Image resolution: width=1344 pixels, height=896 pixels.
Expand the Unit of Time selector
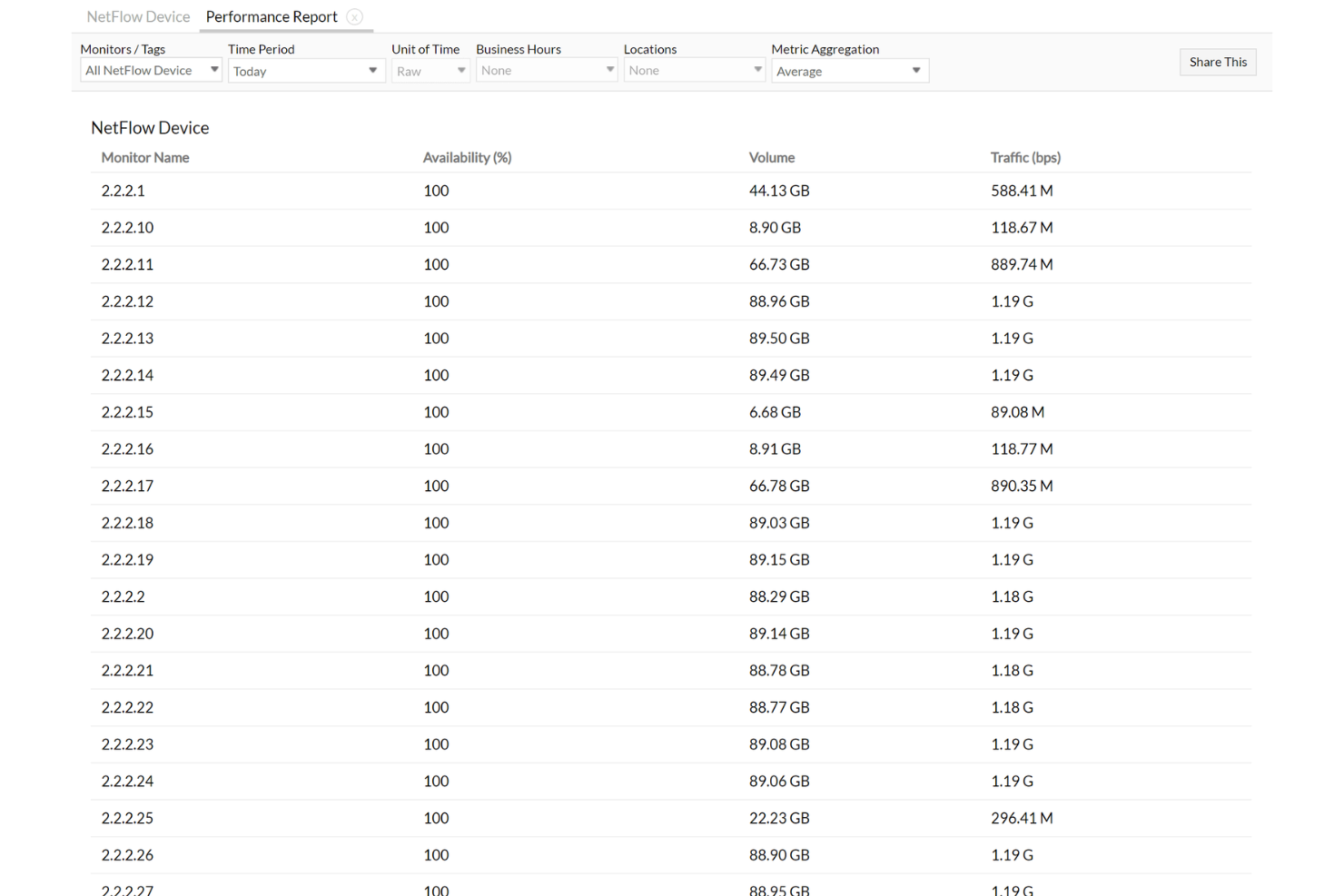click(x=461, y=70)
